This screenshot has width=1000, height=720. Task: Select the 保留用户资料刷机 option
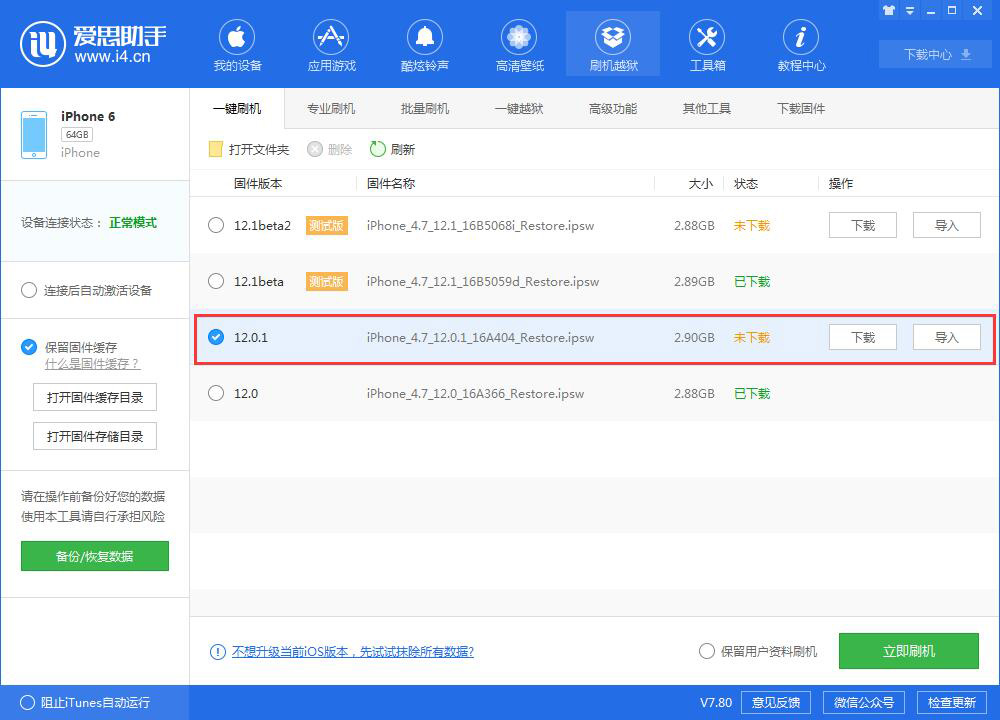(707, 651)
